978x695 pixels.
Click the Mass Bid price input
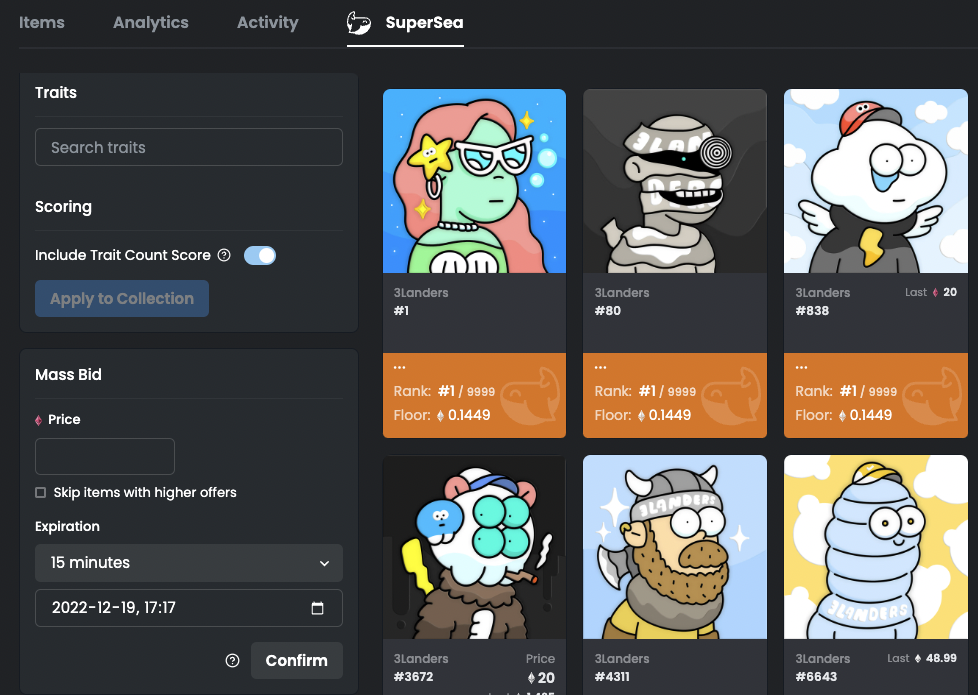click(x=105, y=456)
